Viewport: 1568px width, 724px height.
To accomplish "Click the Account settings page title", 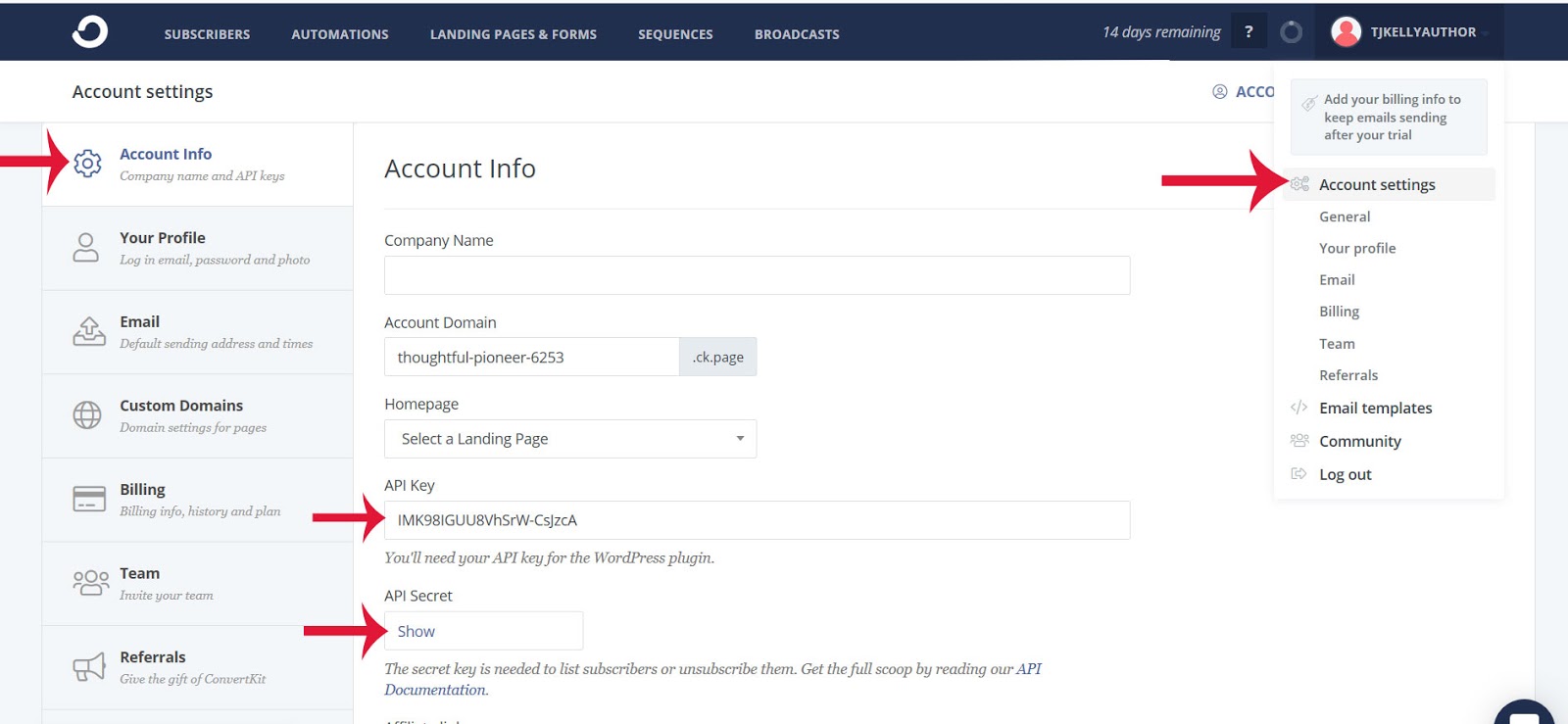I will pyautogui.click(x=142, y=91).
